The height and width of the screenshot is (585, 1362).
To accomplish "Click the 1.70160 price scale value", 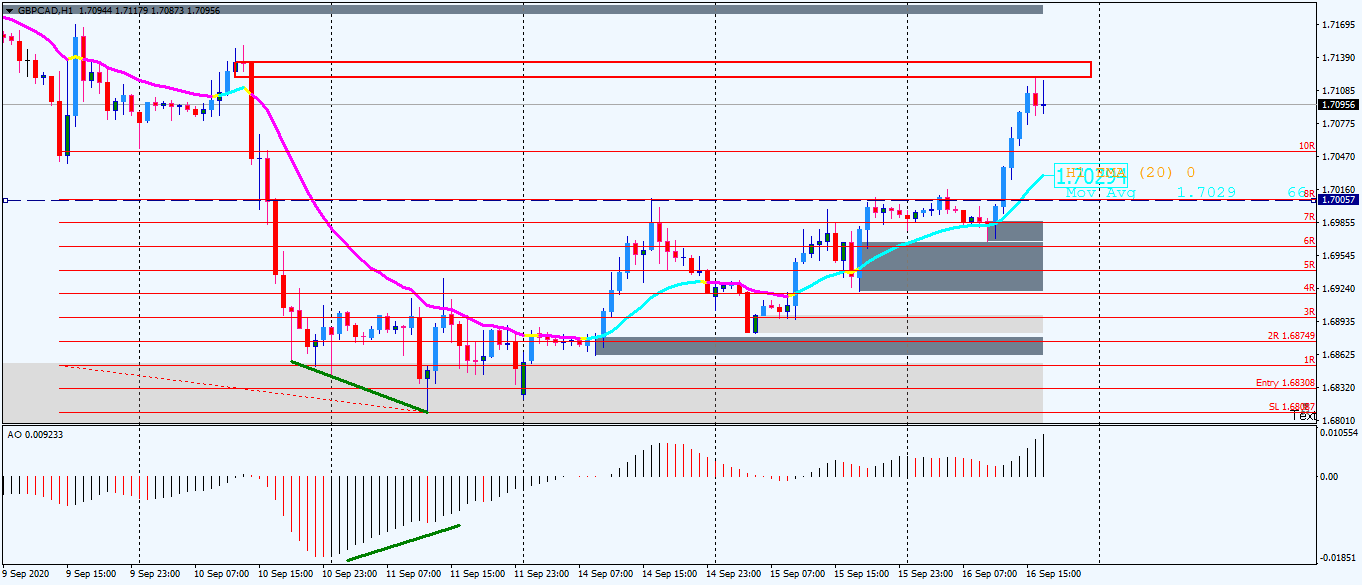I will pos(1341,189).
